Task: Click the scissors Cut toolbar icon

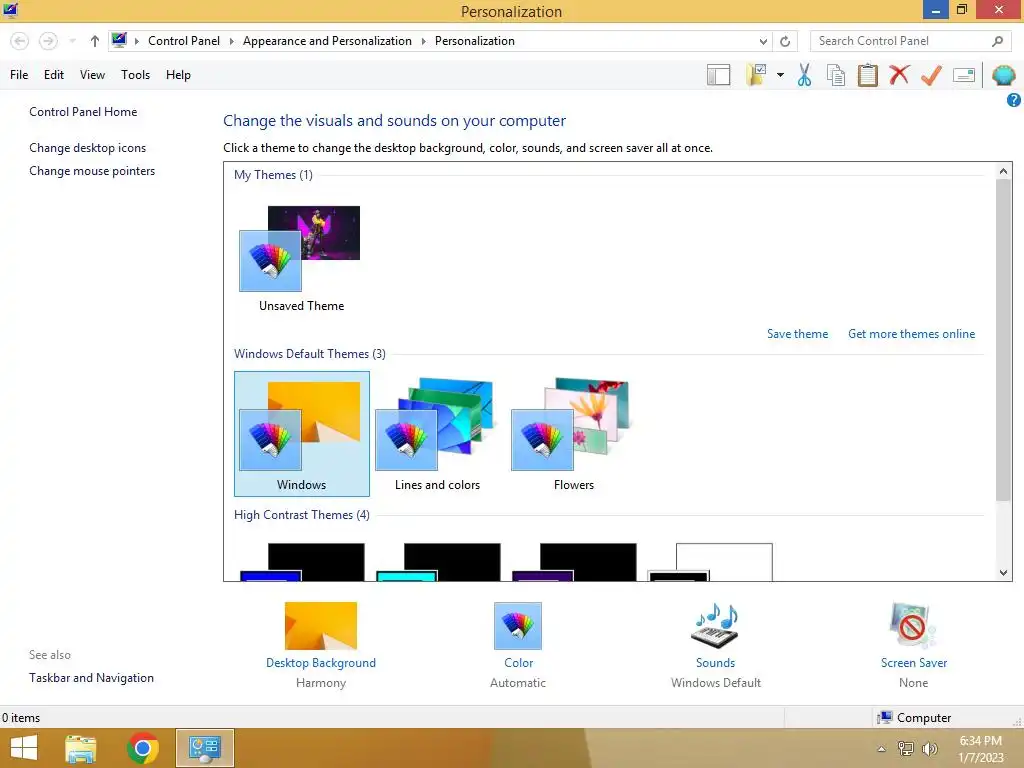Action: pyautogui.click(x=804, y=75)
